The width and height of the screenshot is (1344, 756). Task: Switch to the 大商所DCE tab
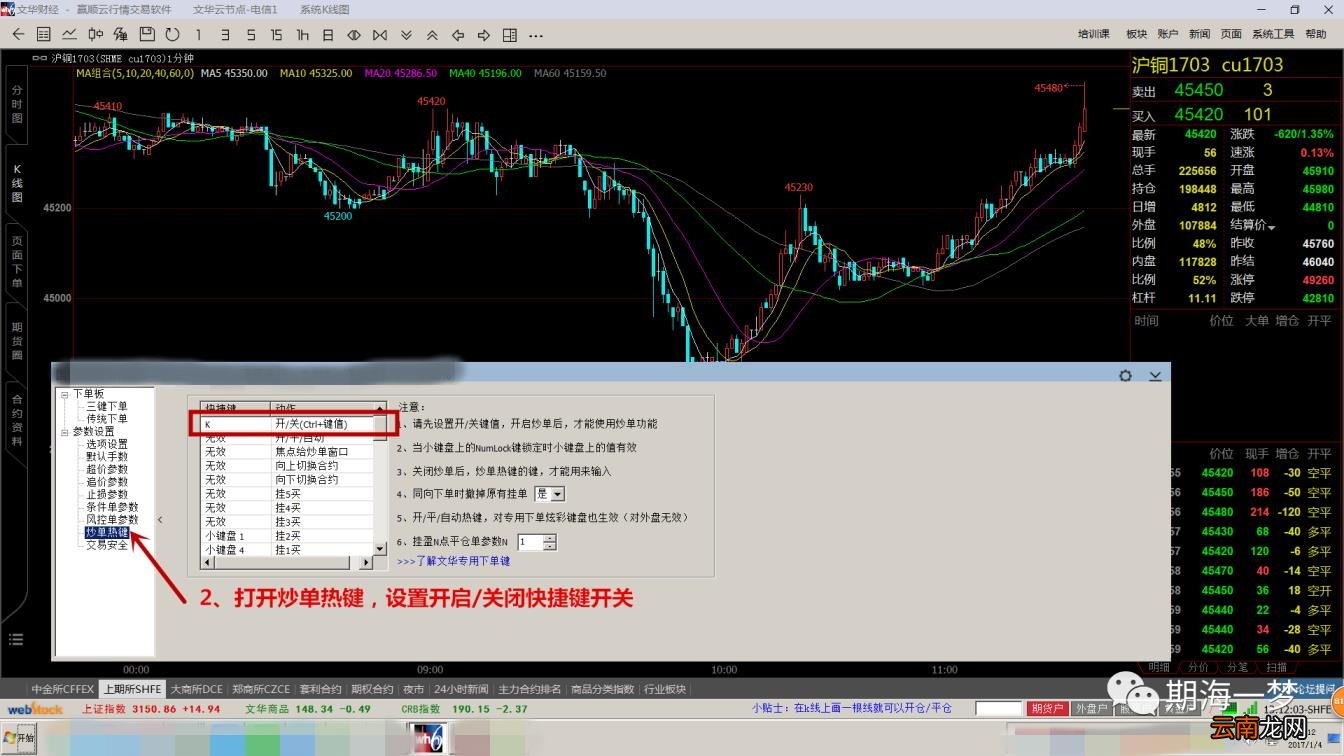(197, 689)
